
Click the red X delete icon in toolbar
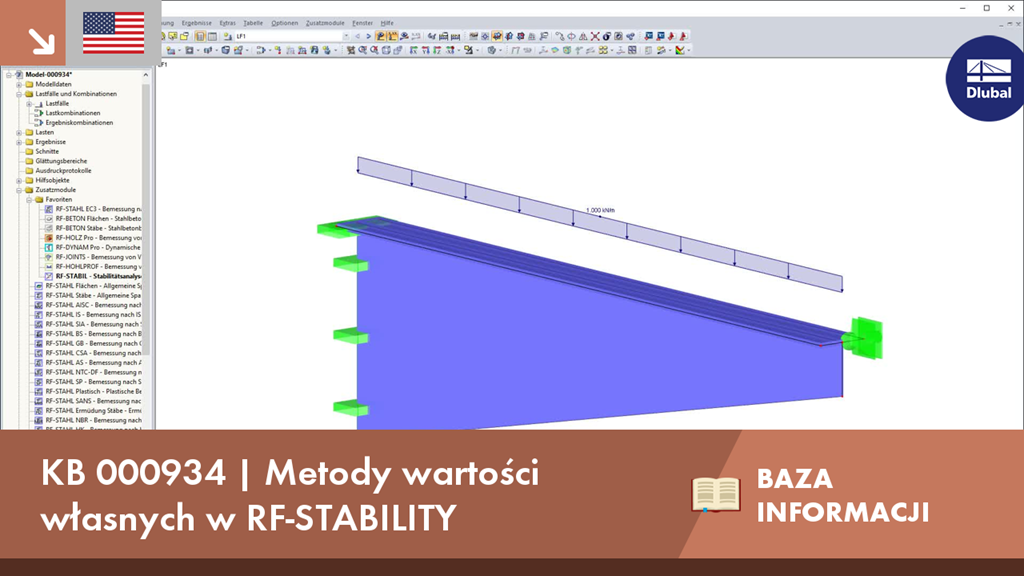pos(595,36)
